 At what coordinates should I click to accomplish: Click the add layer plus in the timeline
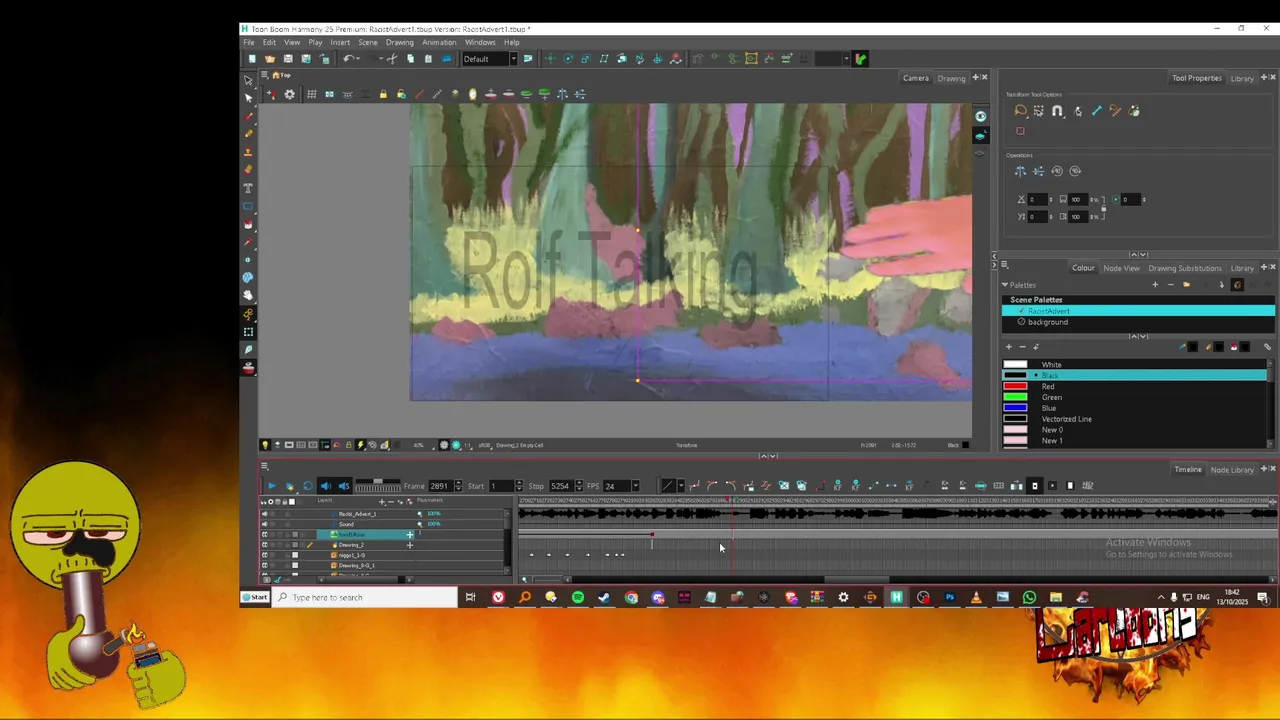click(382, 501)
